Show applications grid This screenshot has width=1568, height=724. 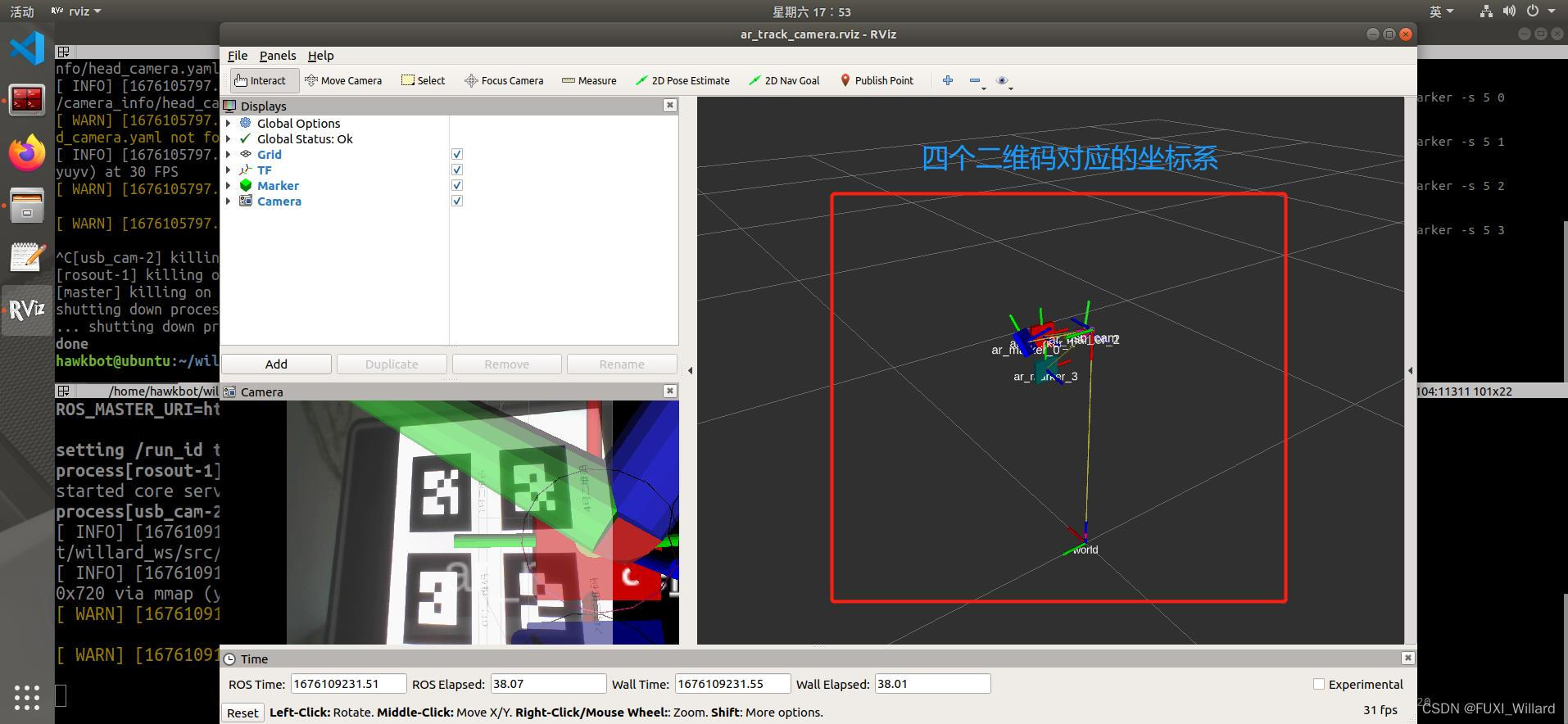coord(27,697)
